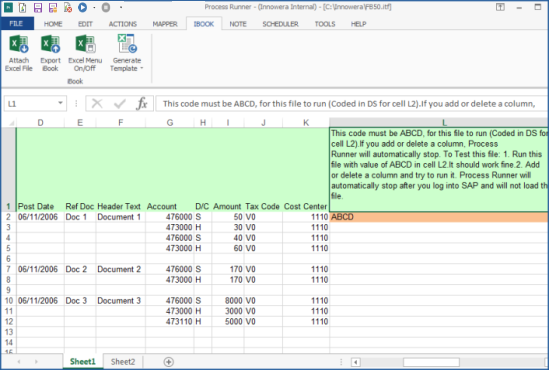
Task: Click the Cancel X in formula bar
Action: 97,104
